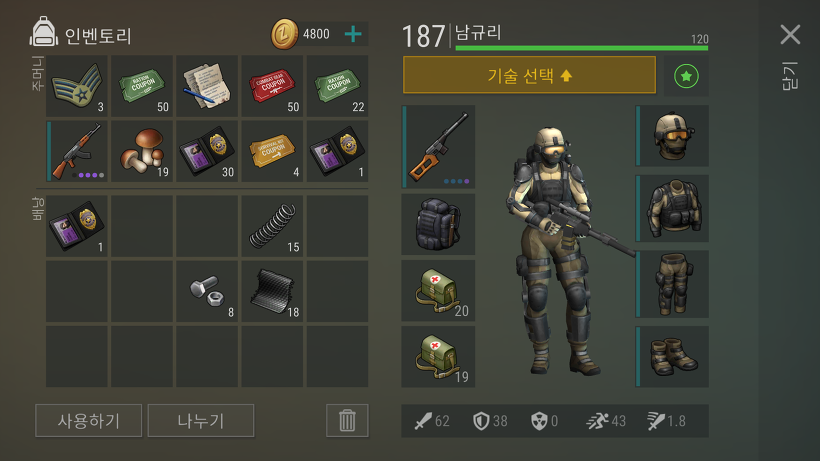The height and width of the screenshot is (461, 820).
Task: Select the yellow Survival Kit Coupon
Action: [272, 151]
